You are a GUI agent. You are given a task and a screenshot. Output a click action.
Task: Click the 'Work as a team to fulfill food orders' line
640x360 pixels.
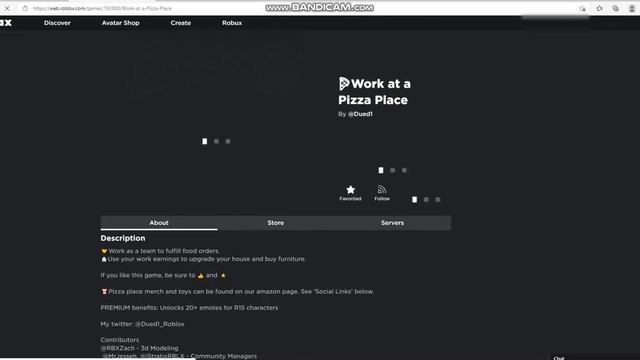click(x=160, y=251)
